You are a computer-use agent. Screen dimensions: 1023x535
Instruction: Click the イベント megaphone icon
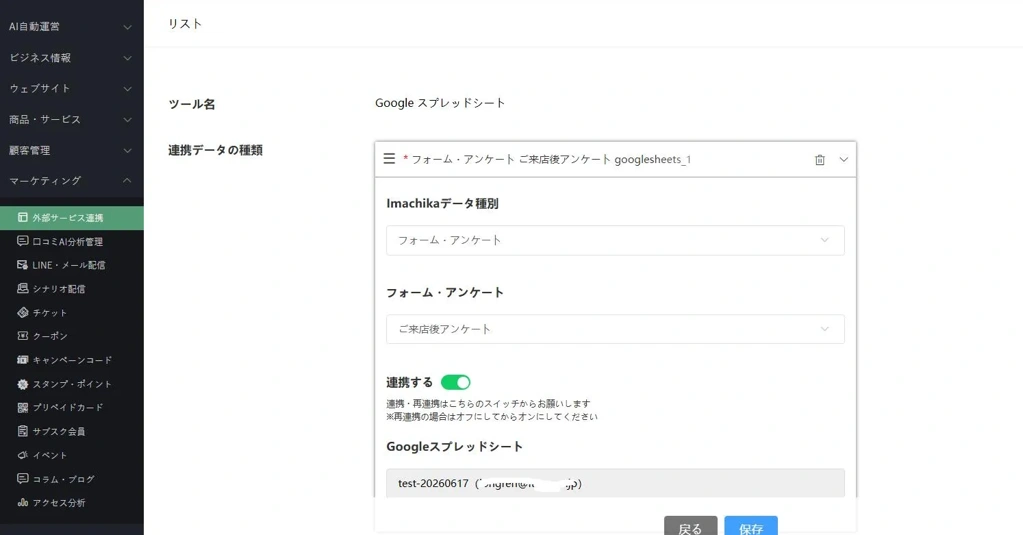coord(23,455)
